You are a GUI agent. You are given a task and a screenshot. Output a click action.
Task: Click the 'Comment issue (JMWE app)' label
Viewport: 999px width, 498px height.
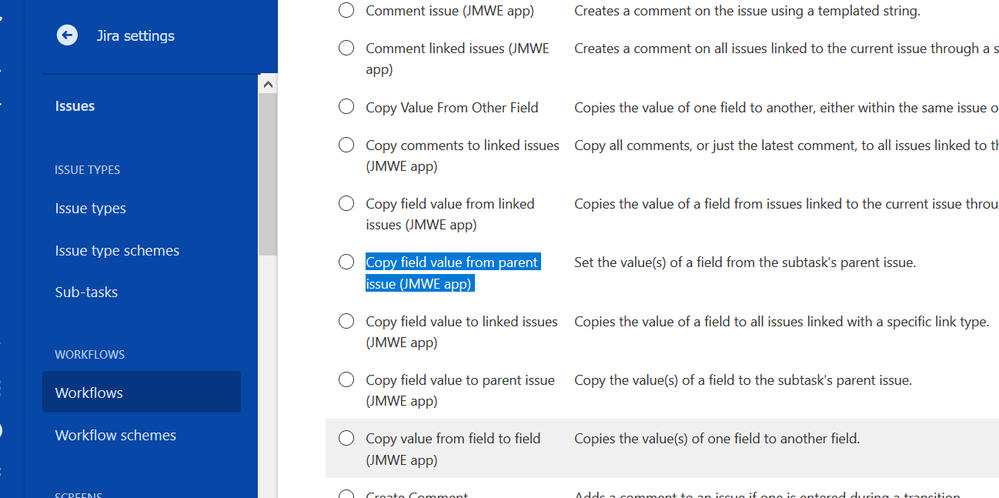click(450, 11)
